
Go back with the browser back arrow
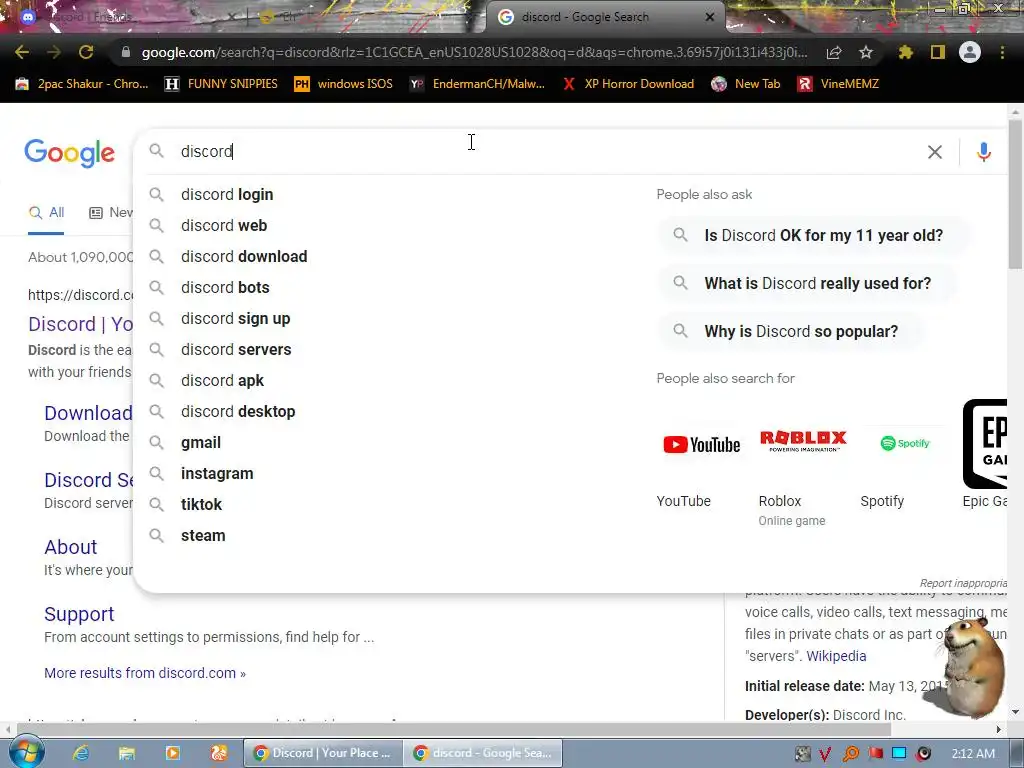22,52
